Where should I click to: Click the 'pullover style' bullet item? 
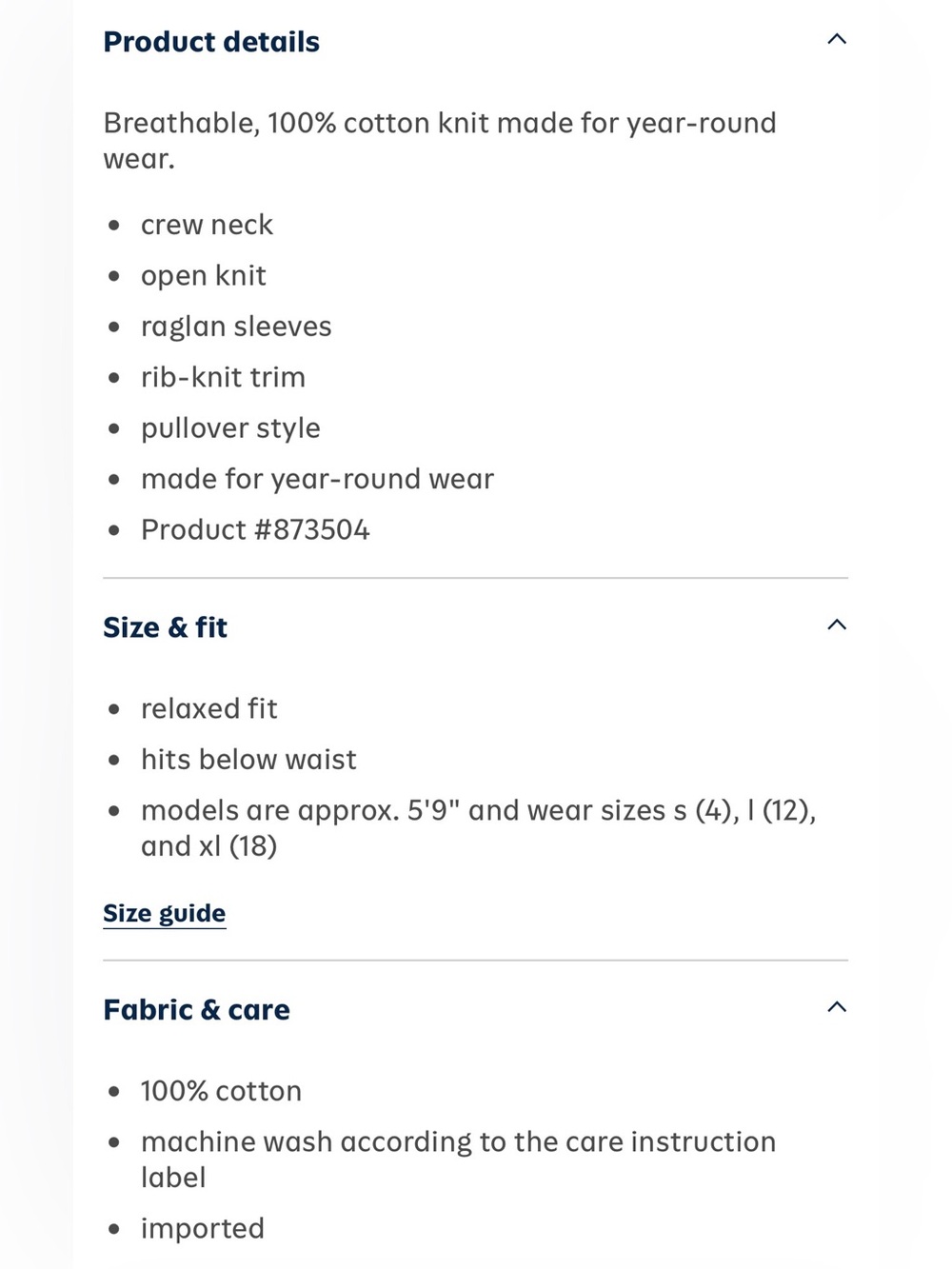(x=230, y=428)
